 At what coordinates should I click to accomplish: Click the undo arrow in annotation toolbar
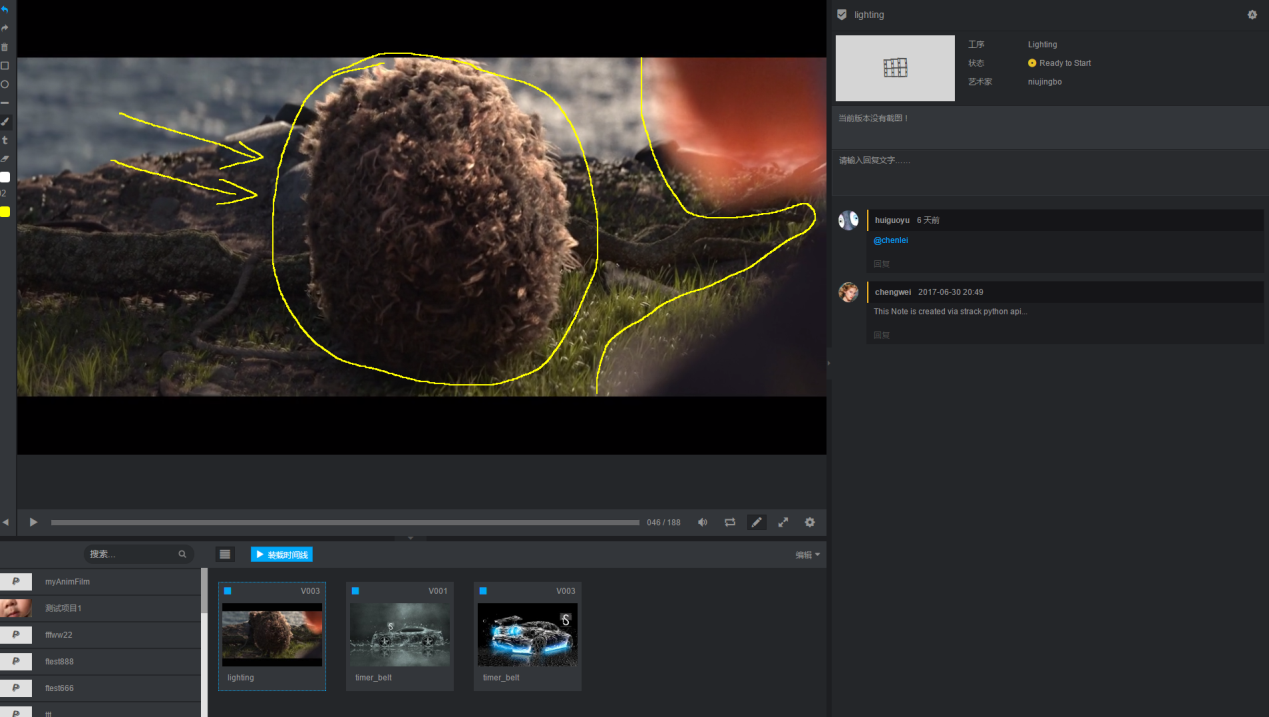[4, 9]
